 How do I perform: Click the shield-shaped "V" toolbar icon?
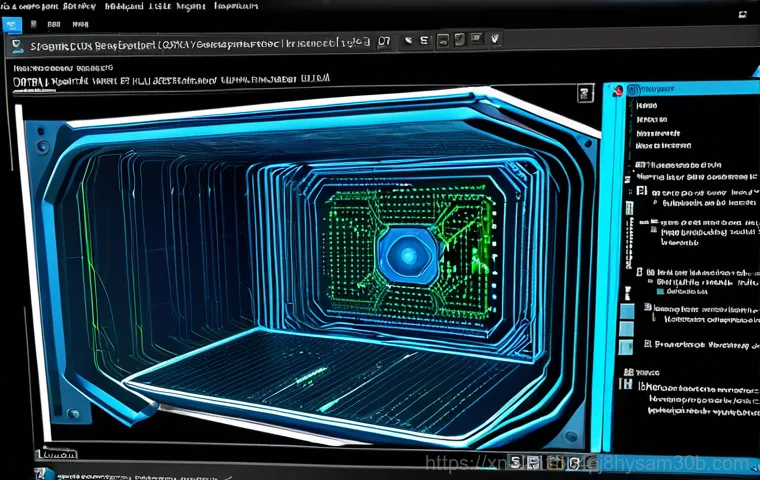click(495, 38)
